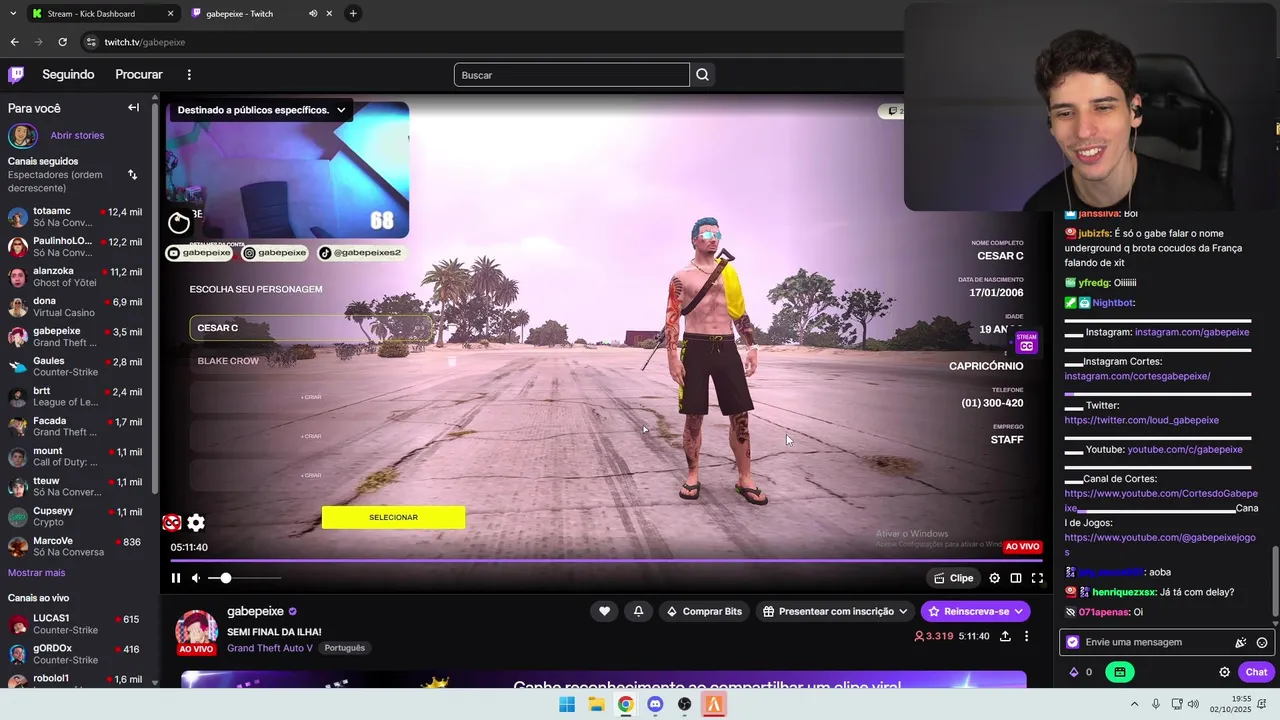Image resolution: width=1280 pixels, height=720 pixels.
Task: Mute the stream player volume
Action: coord(197,578)
